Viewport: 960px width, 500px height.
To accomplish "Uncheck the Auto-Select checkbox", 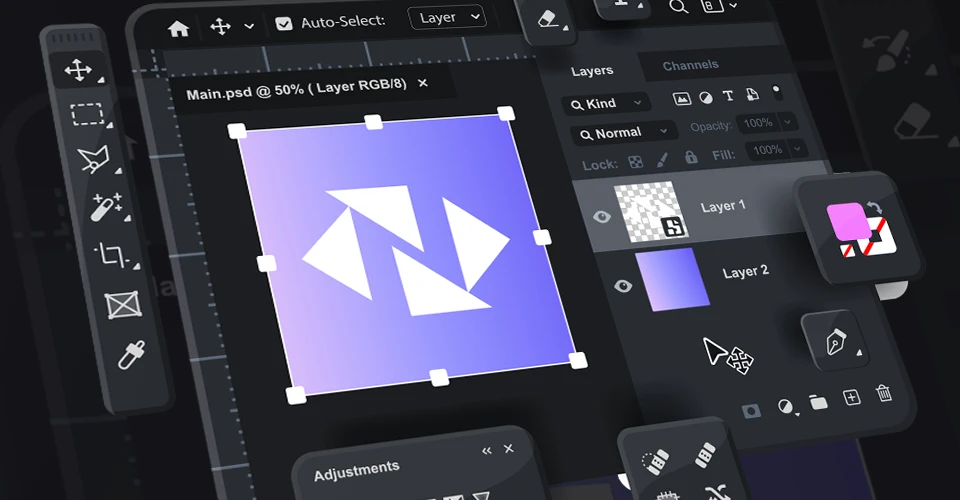I will tap(283, 23).
